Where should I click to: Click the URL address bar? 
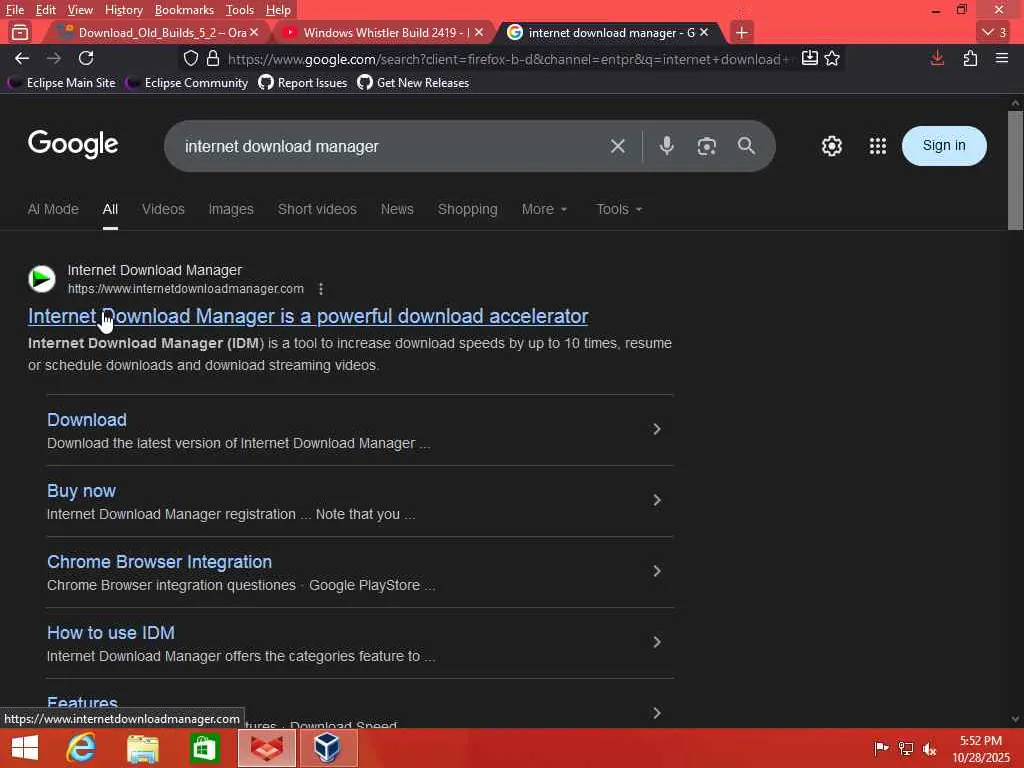(509, 59)
